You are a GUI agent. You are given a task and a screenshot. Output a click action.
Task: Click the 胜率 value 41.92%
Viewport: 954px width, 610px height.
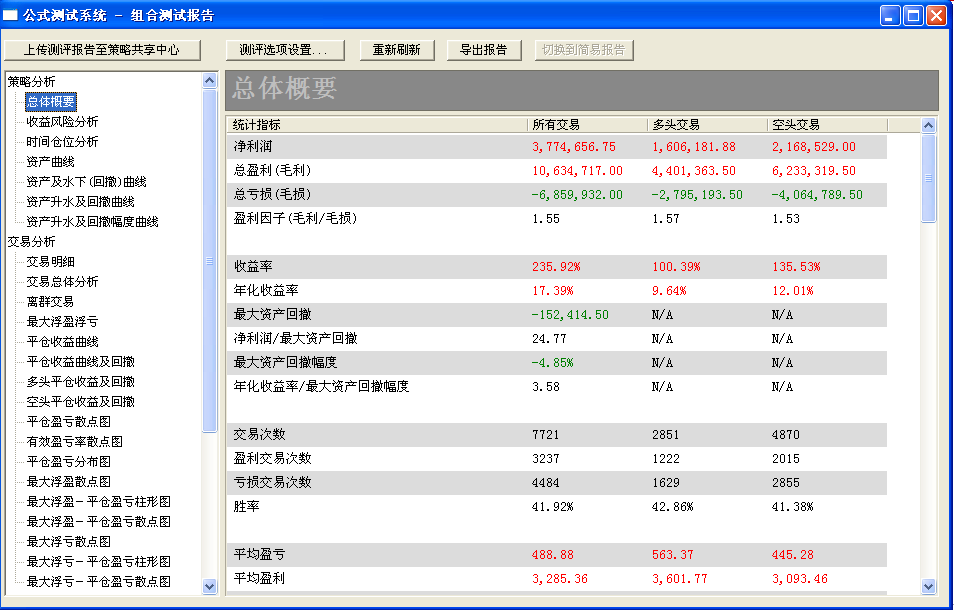pyautogui.click(x=552, y=506)
